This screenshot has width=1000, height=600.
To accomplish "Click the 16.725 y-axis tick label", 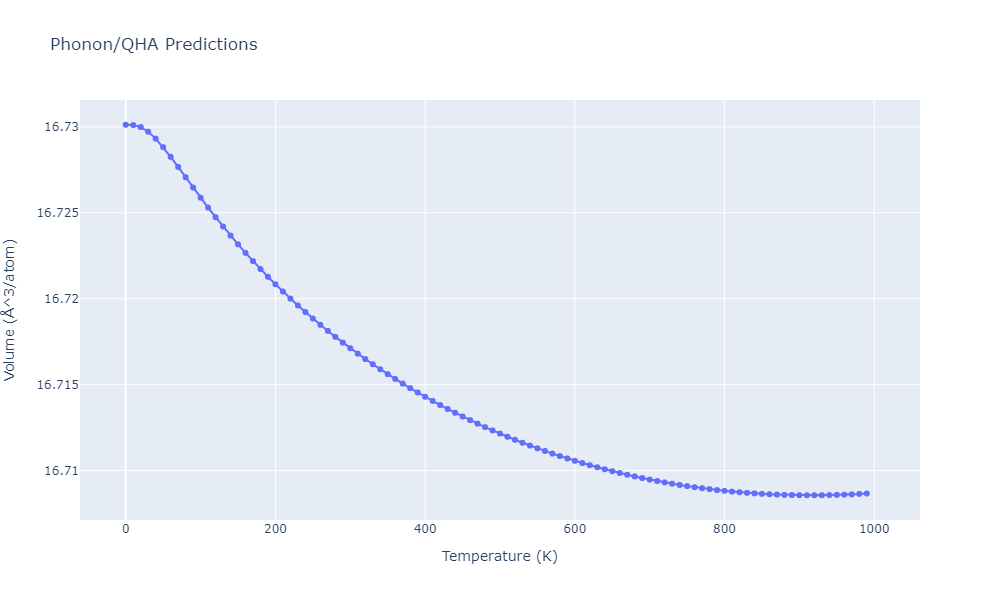I will tap(57, 213).
